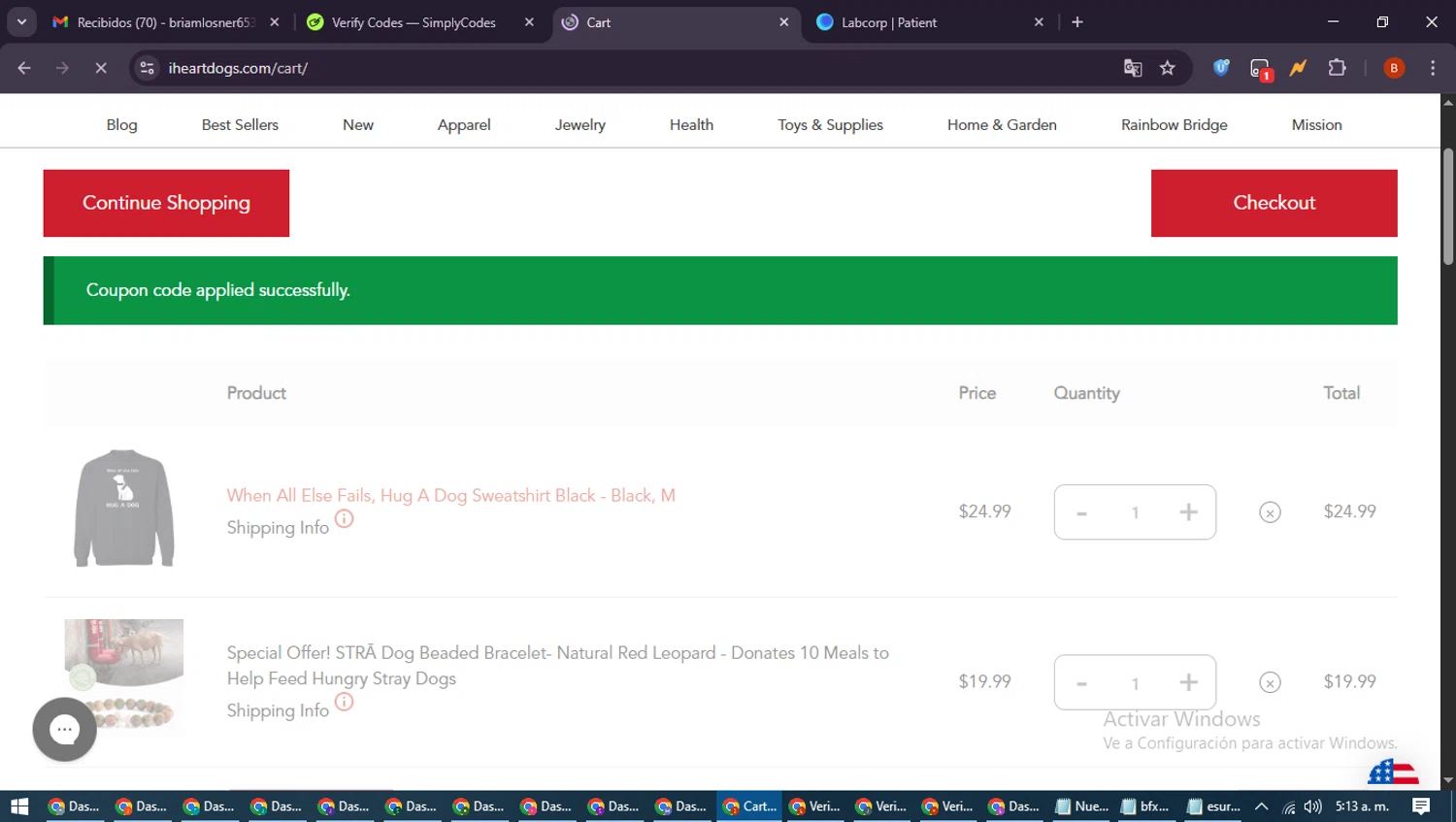Show hidden system tray icons
This screenshot has width=1456, height=822.
coord(1261,806)
